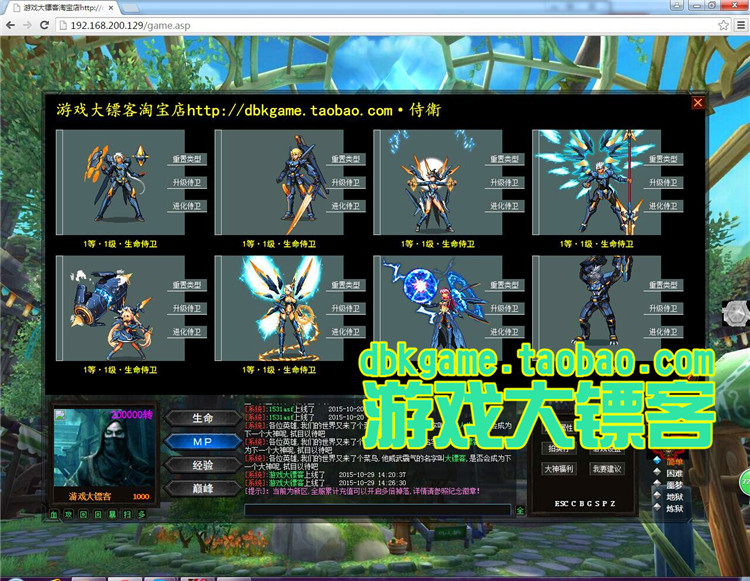Click 升级侍卫 for the white-haired shield guard

(x=187, y=183)
